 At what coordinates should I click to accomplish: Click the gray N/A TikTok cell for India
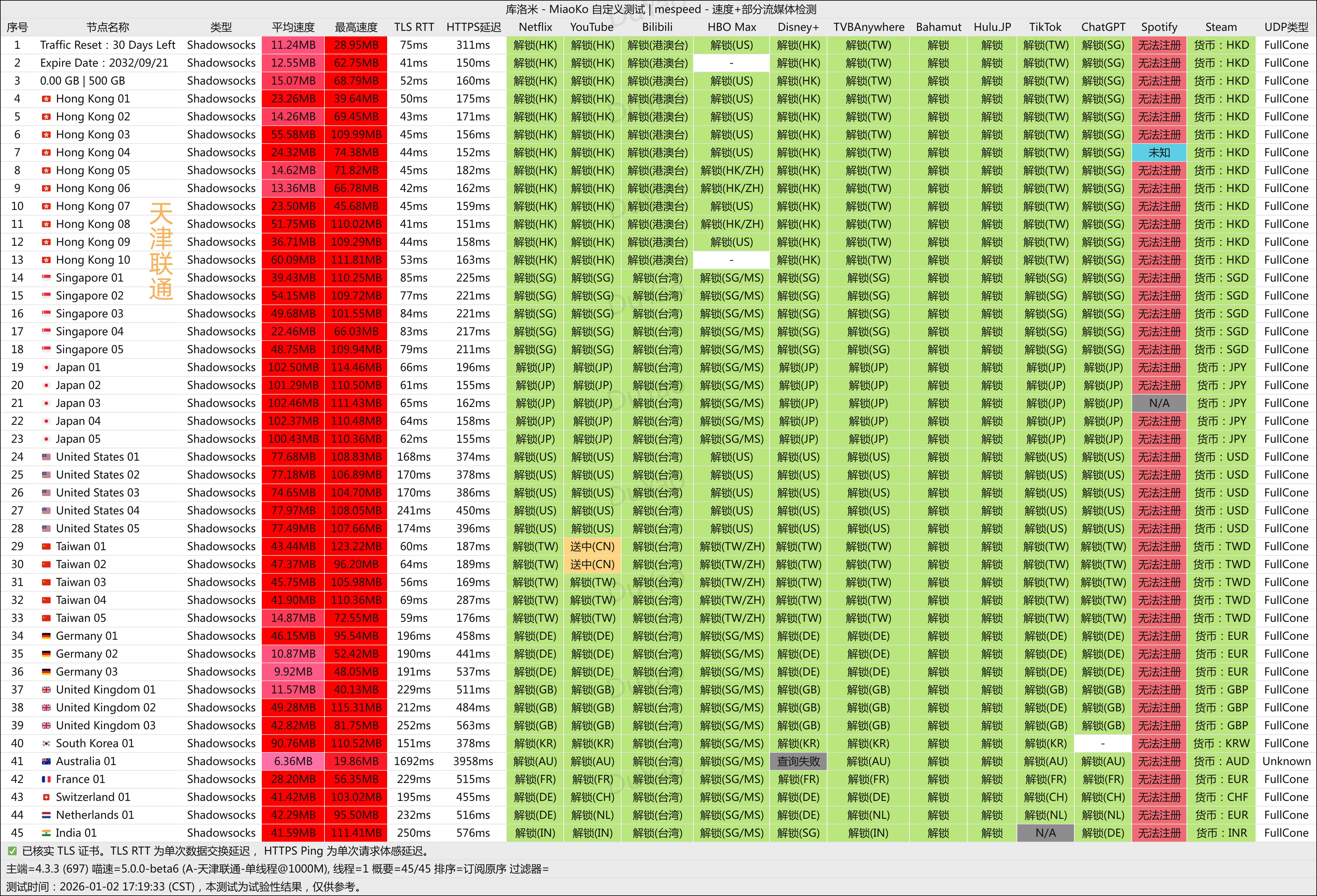1045,833
